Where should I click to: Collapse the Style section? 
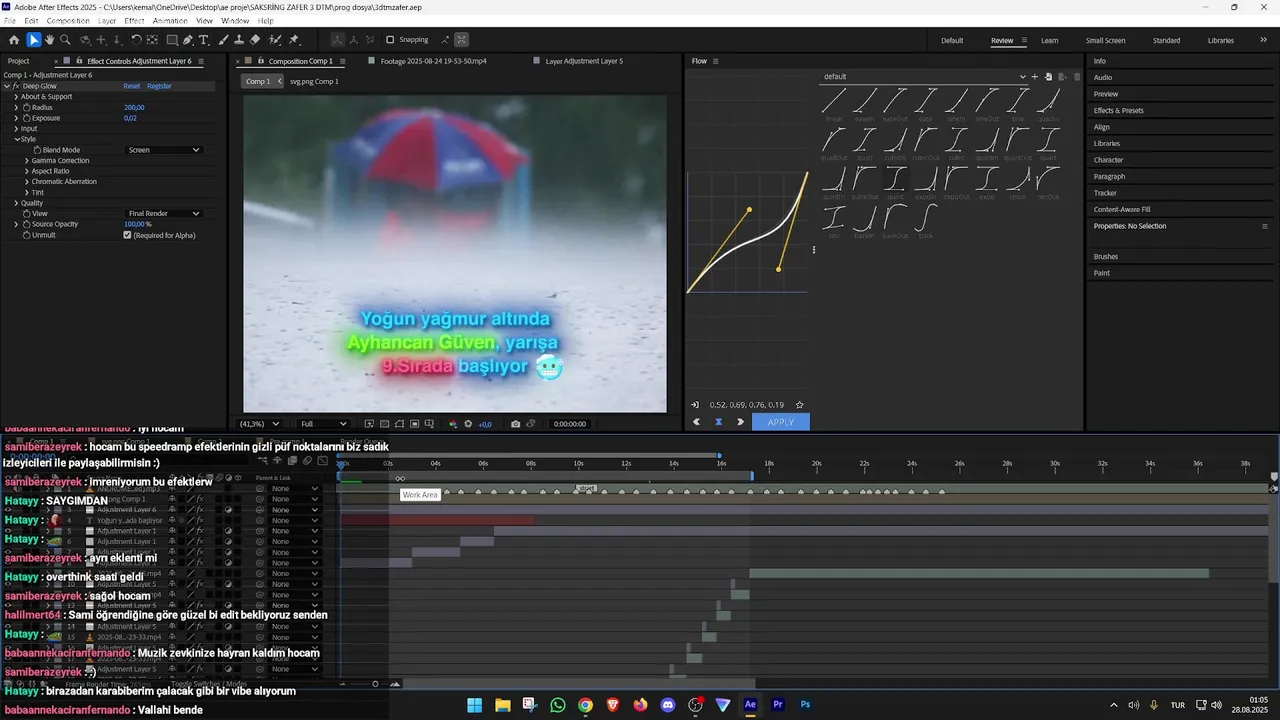(16, 139)
